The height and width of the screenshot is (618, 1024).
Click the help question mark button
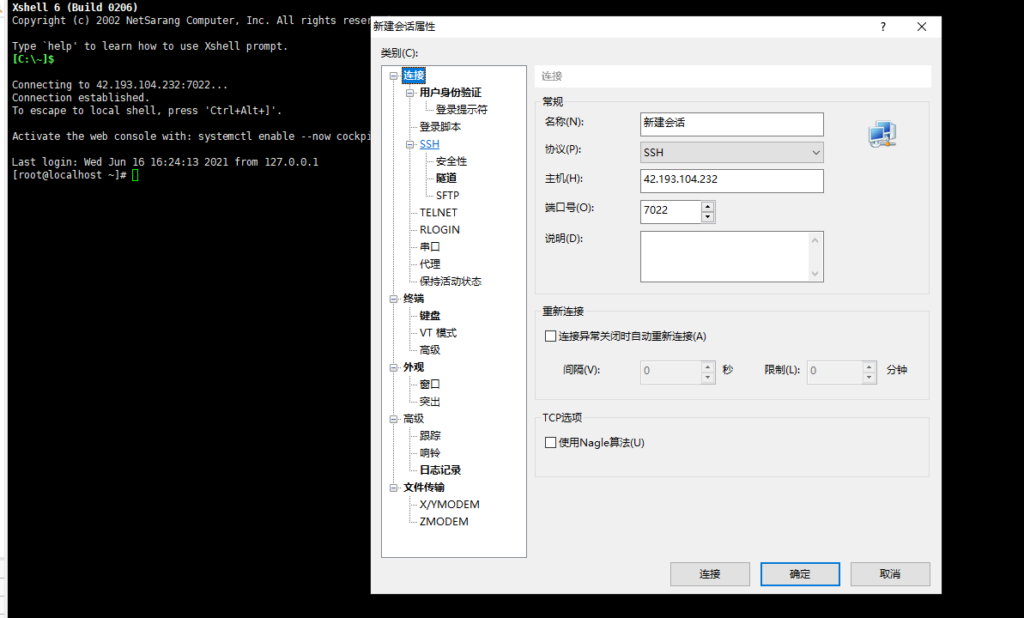pyautogui.click(x=883, y=27)
